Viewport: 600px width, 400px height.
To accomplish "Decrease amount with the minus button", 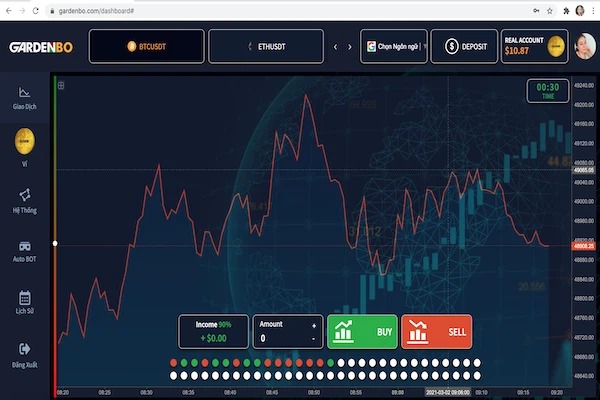I will pos(314,339).
